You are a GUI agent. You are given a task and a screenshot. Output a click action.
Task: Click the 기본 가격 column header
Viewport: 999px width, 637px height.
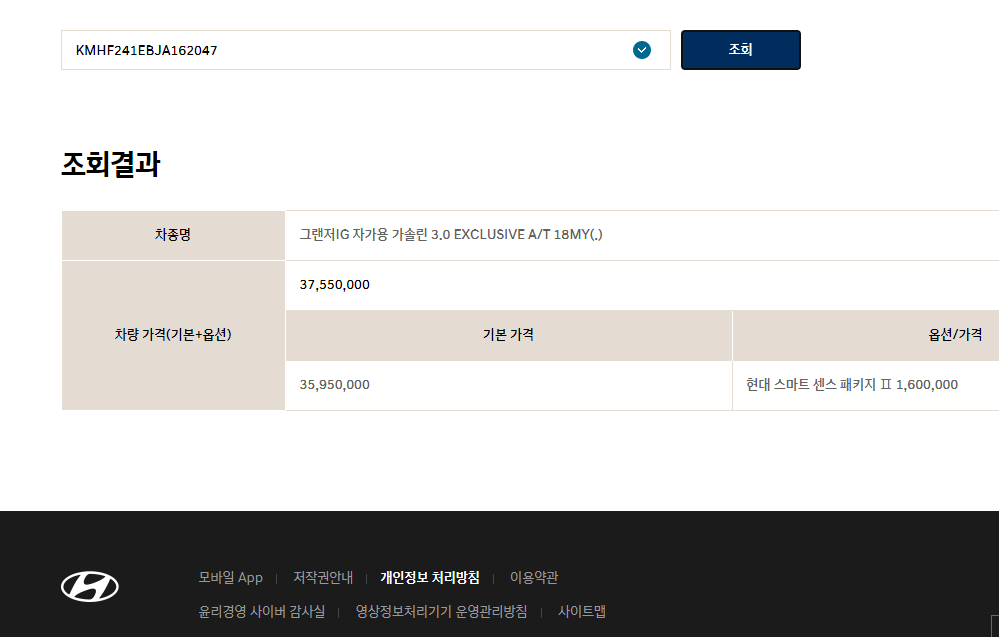[x=509, y=335]
